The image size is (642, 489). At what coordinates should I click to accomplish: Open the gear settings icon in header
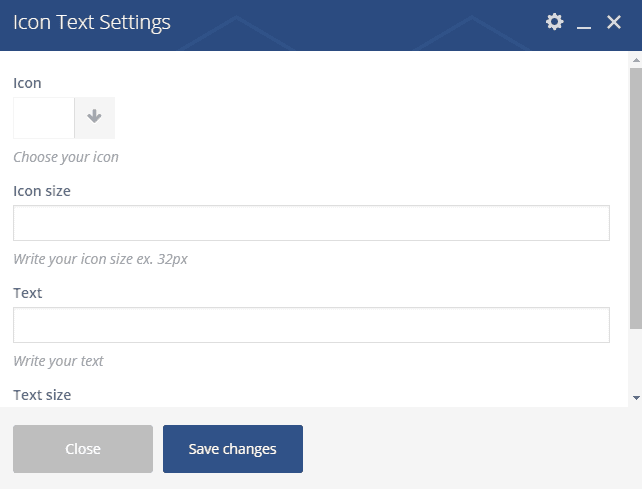point(554,22)
